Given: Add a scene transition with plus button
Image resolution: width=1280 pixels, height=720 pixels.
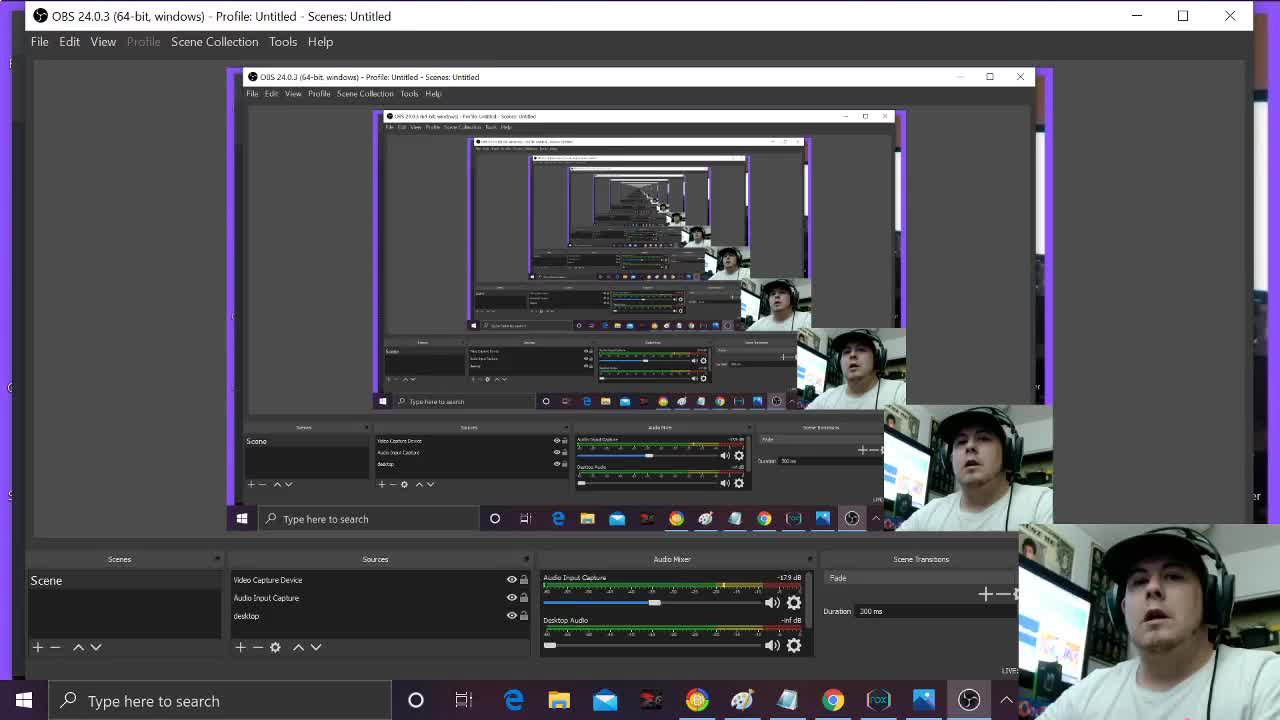Looking at the screenshot, I should pyautogui.click(x=985, y=594).
